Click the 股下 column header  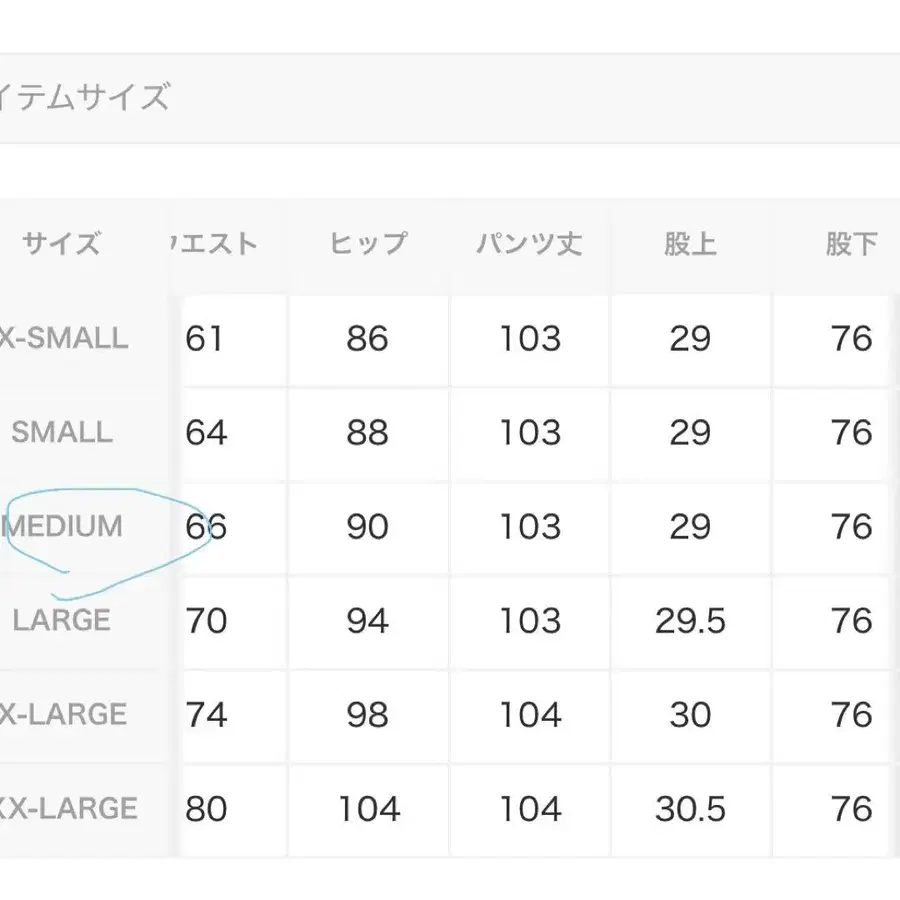(851, 244)
